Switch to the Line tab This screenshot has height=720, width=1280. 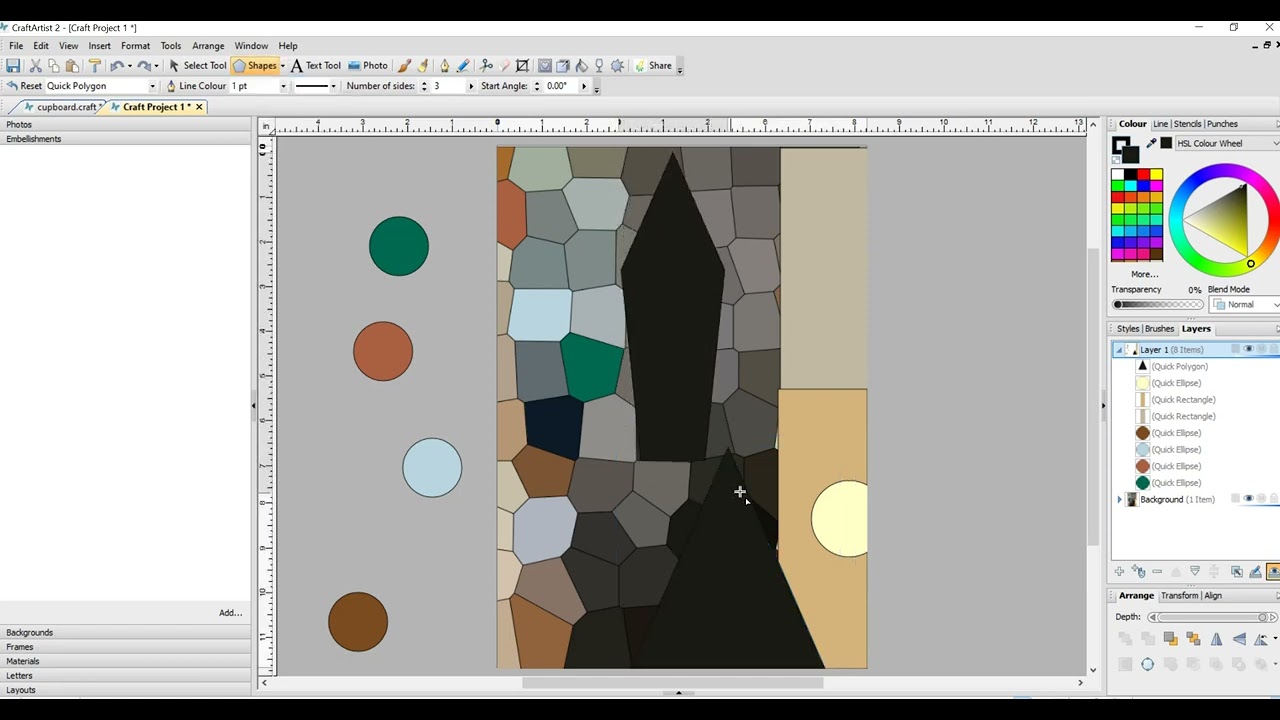[1160, 124]
